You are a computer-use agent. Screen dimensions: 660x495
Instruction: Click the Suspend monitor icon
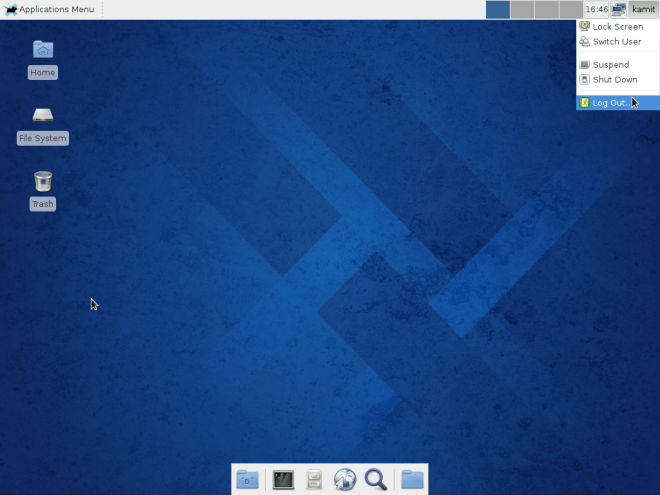[584, 64]
